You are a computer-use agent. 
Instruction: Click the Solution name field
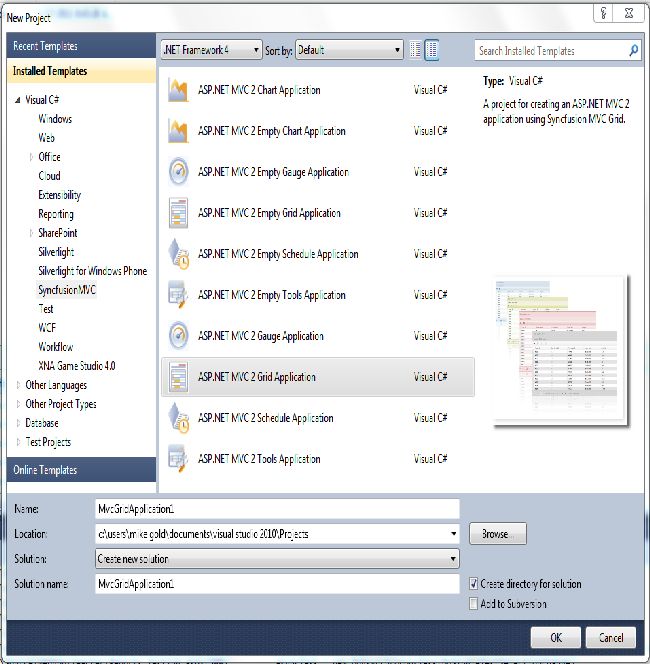(277, 584)
